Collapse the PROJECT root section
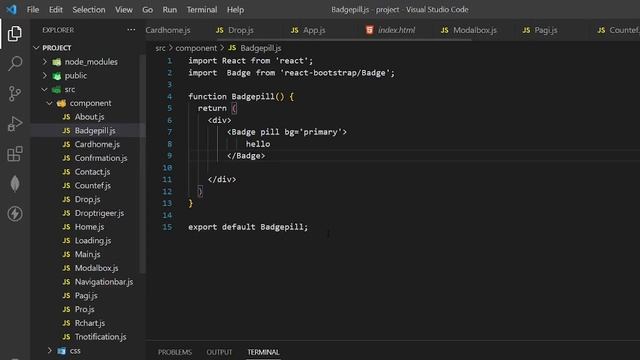The image size is (640, 360). [x=36, y=48]
